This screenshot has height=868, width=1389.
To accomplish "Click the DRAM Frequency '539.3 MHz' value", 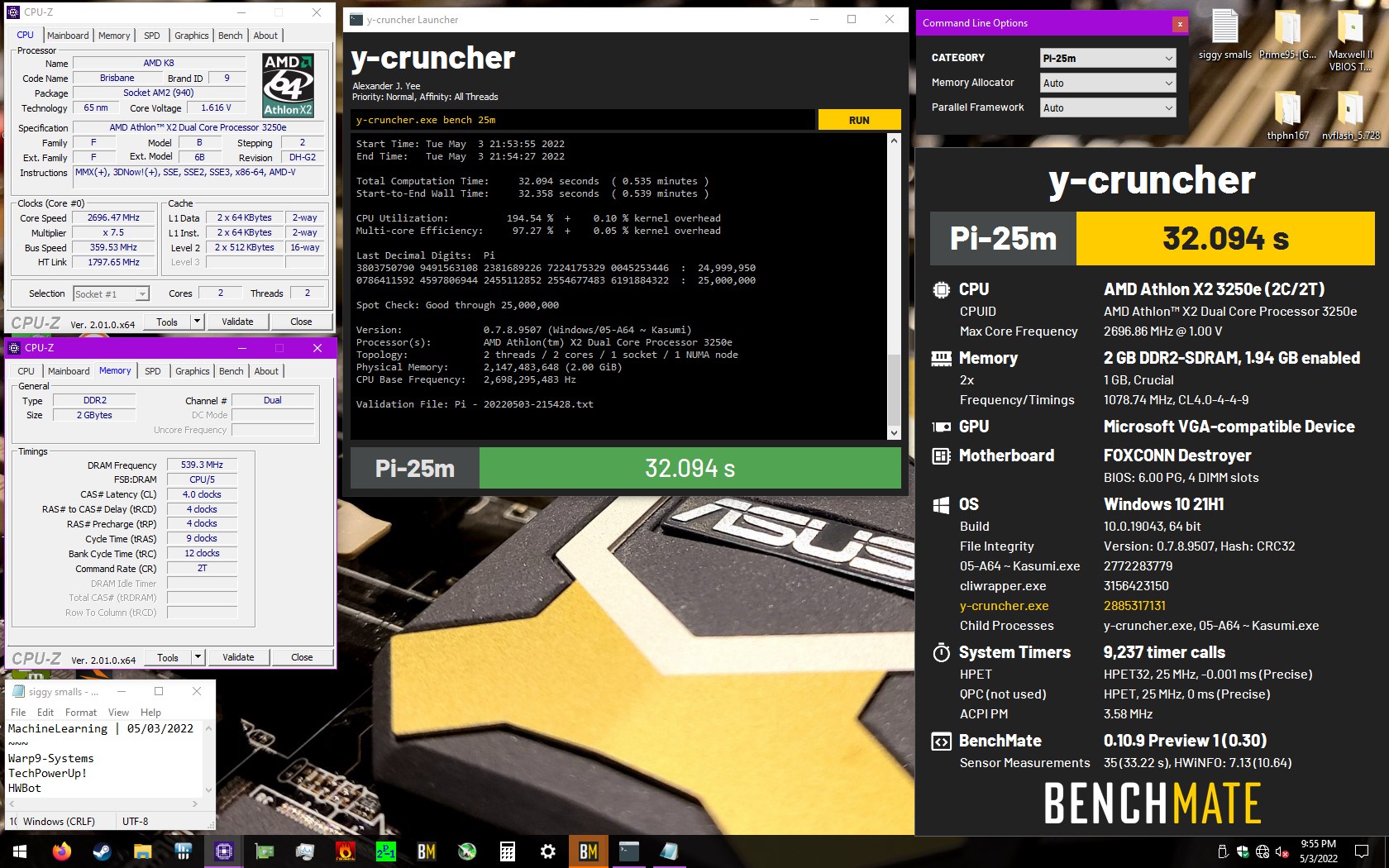I will click(202, 465).
